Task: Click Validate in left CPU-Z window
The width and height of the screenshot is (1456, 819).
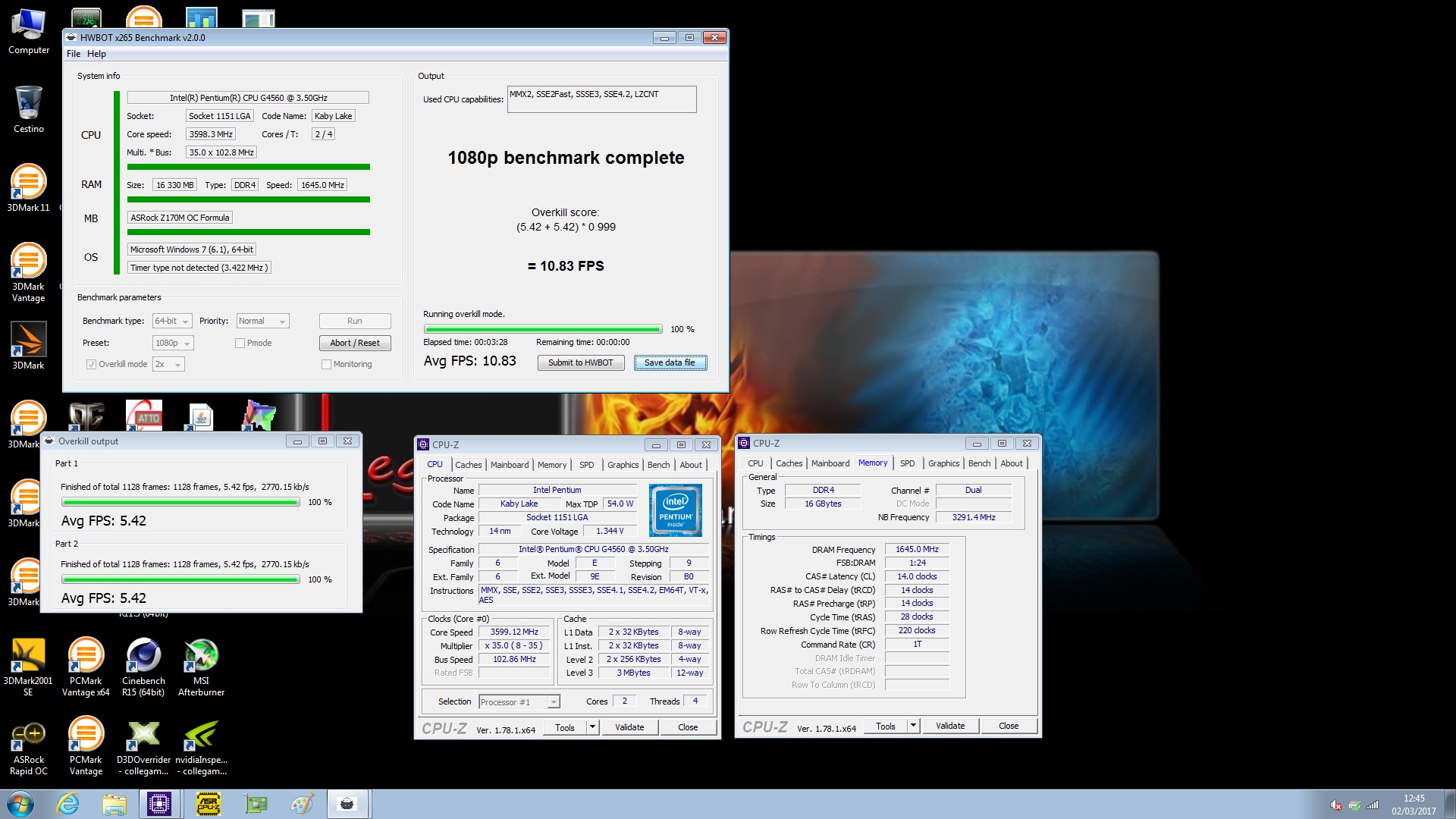Action: click(x=629, y=727)
